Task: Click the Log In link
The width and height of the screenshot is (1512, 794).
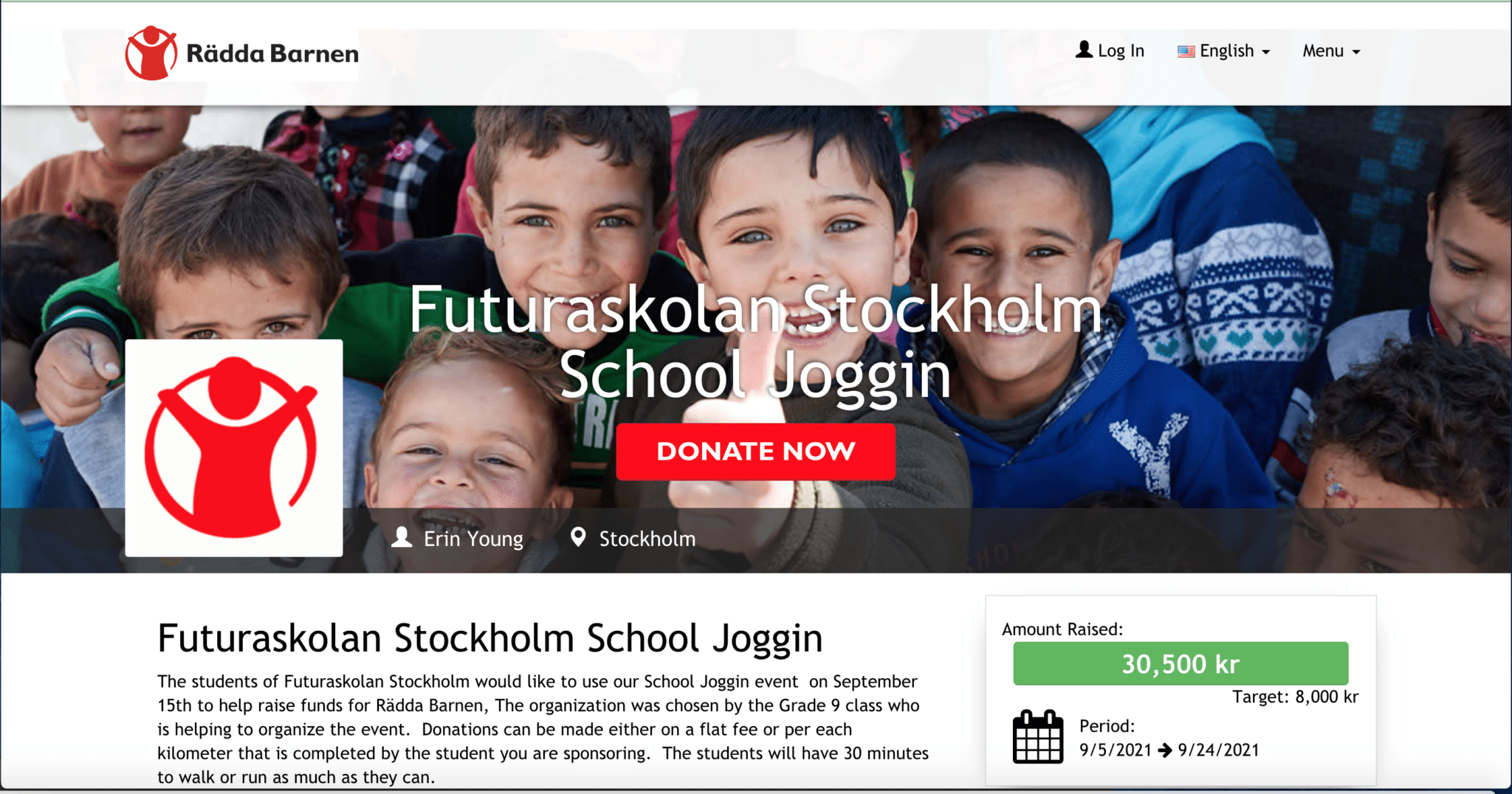Action: pos(1110,50)
